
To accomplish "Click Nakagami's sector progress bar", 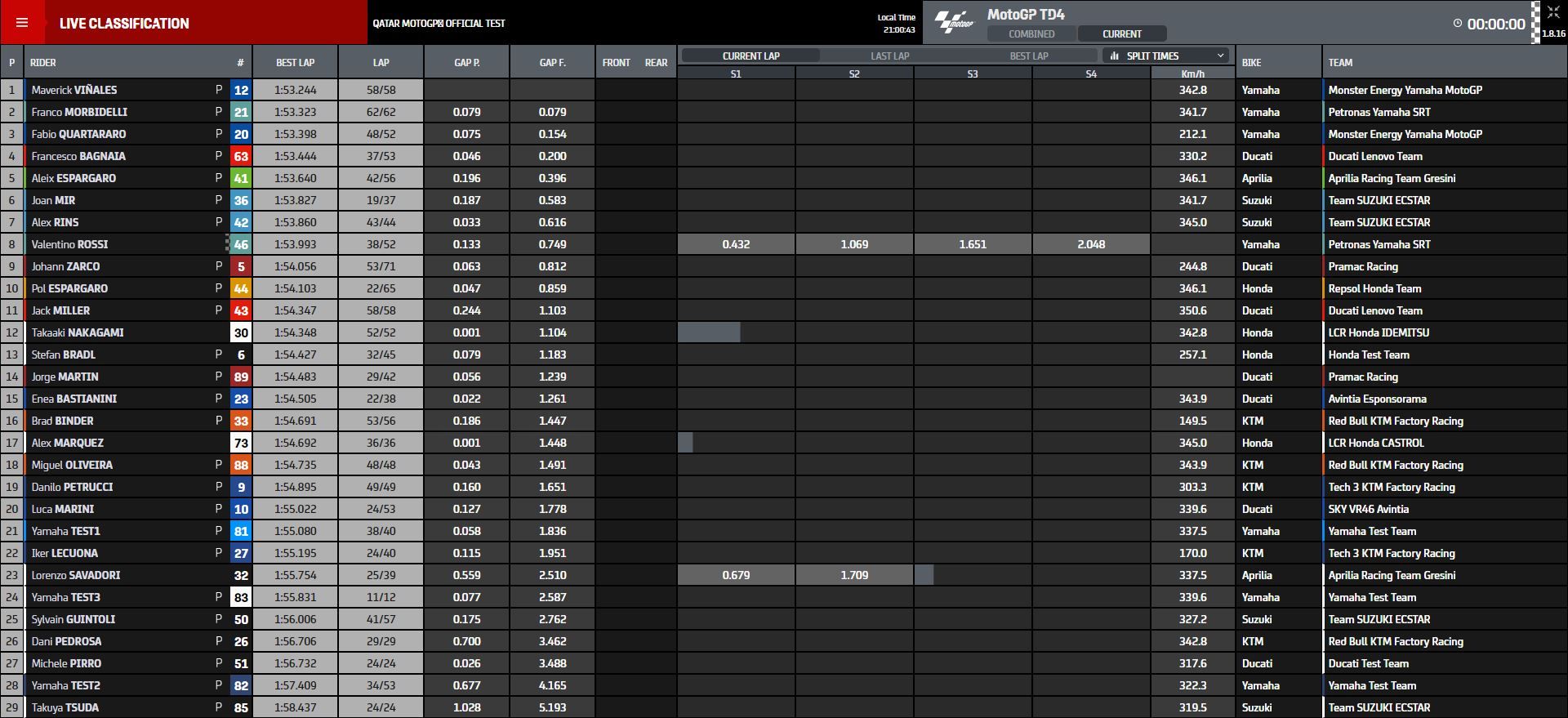I will [x=709, y=332].
